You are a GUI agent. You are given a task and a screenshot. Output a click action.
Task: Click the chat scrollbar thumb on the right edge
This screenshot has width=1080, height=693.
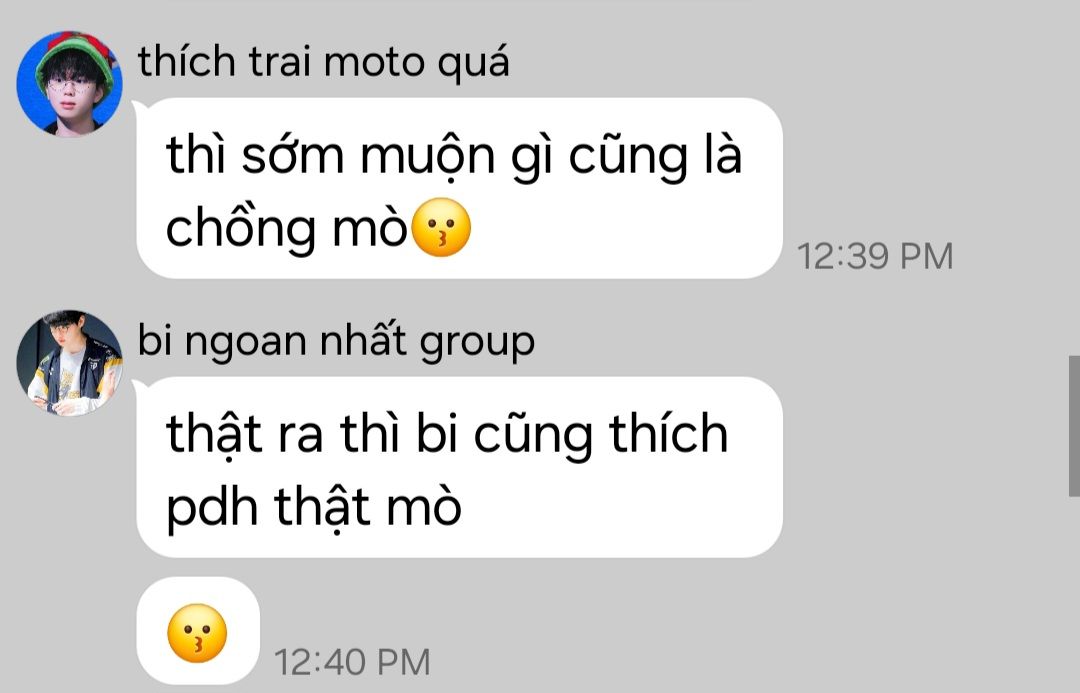click(x=1074, y=426)
